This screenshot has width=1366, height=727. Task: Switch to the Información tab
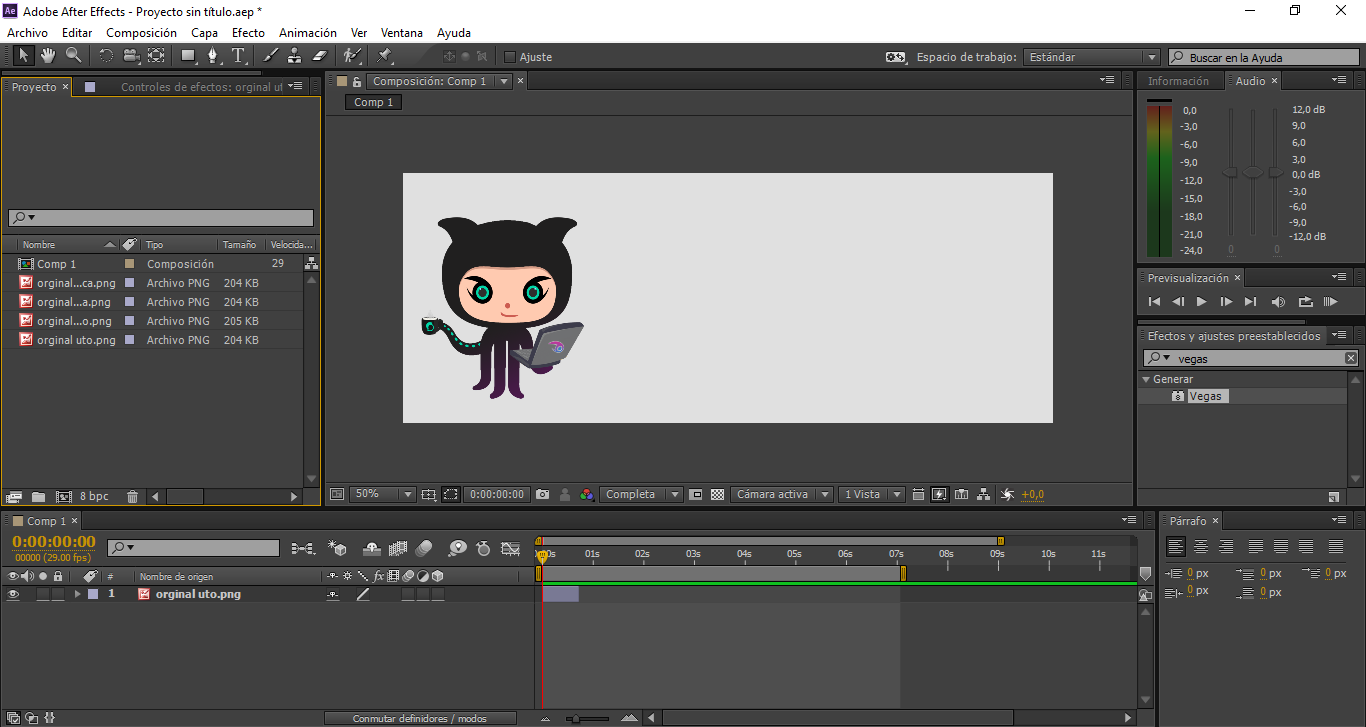click(1178, 81)
